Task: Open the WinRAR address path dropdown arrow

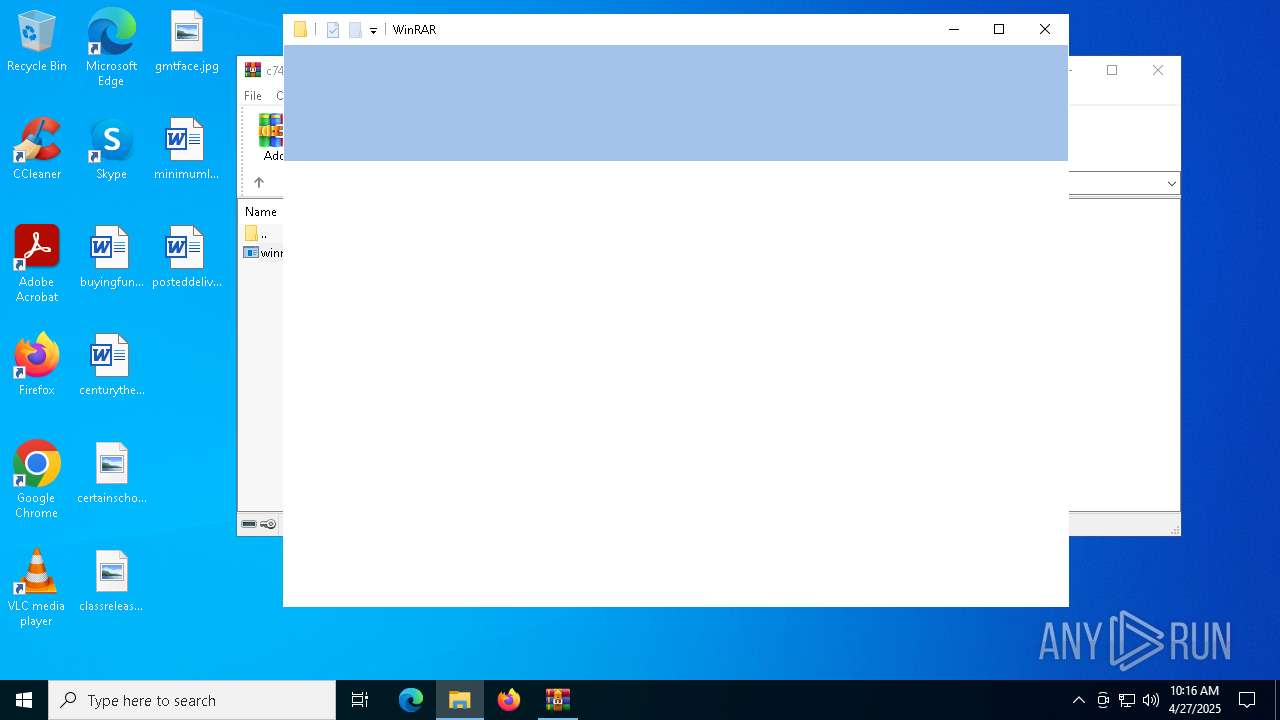Action: tap(1172, 183)
